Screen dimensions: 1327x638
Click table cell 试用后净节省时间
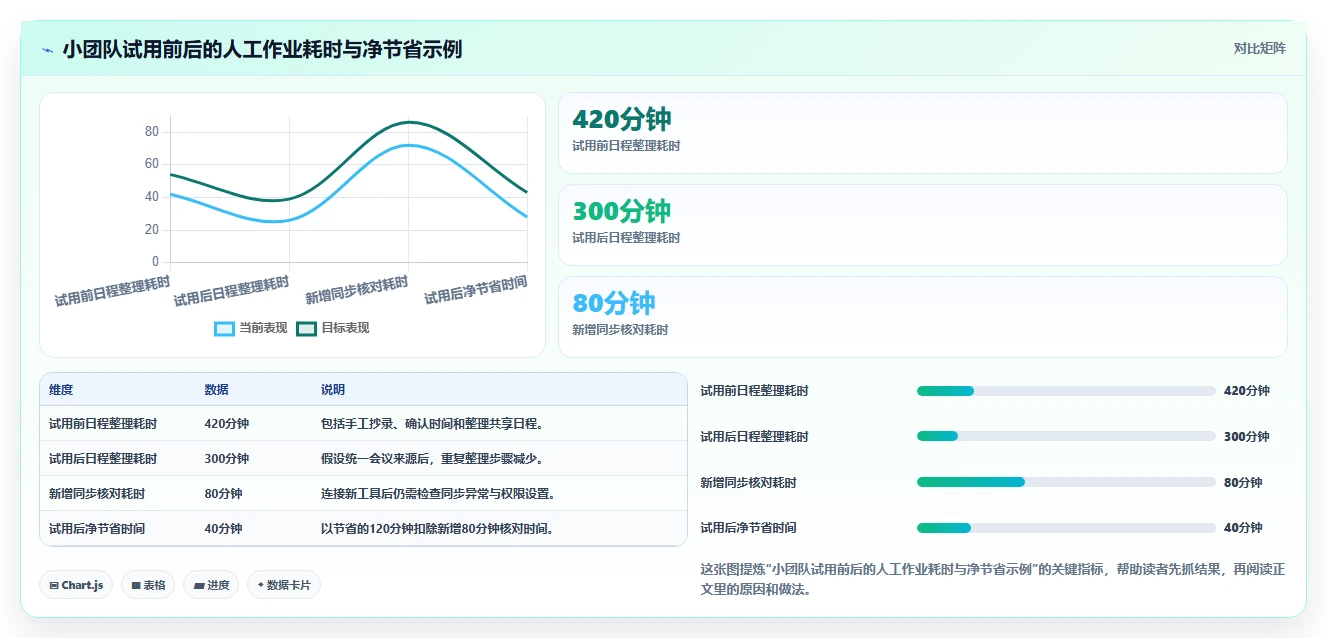[97, 529]
